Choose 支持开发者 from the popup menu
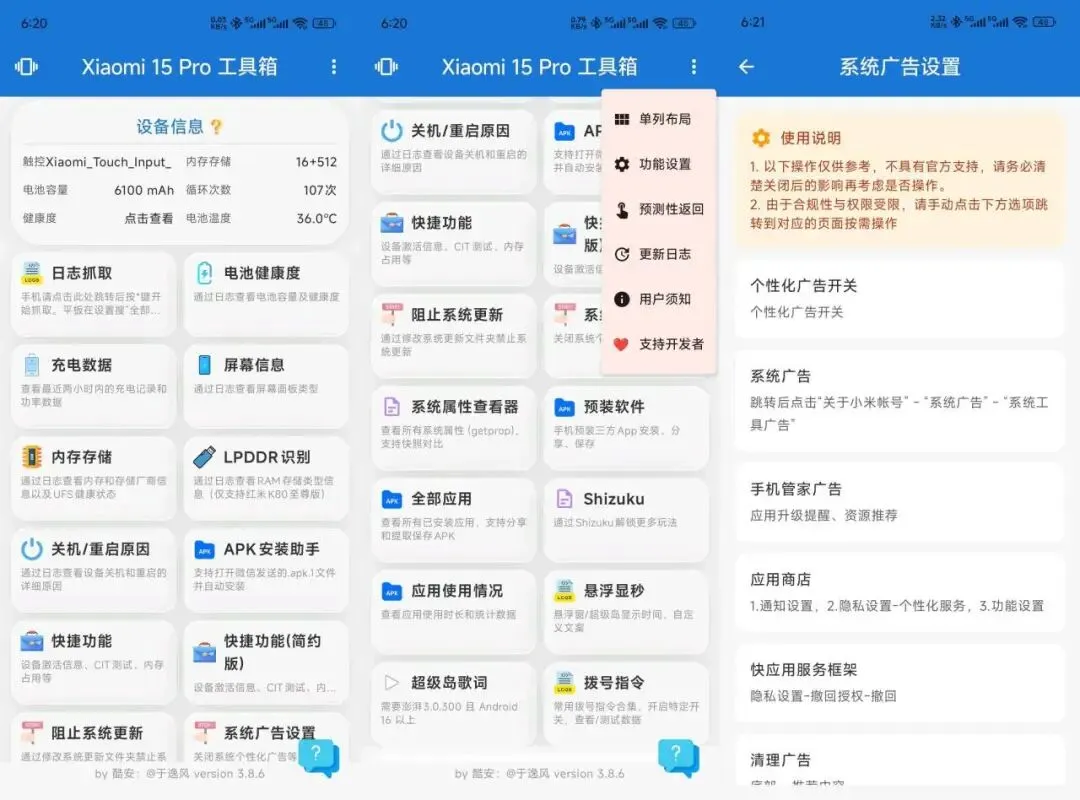The width and height of the screenshot is (1080, 800). click(659, 344)
